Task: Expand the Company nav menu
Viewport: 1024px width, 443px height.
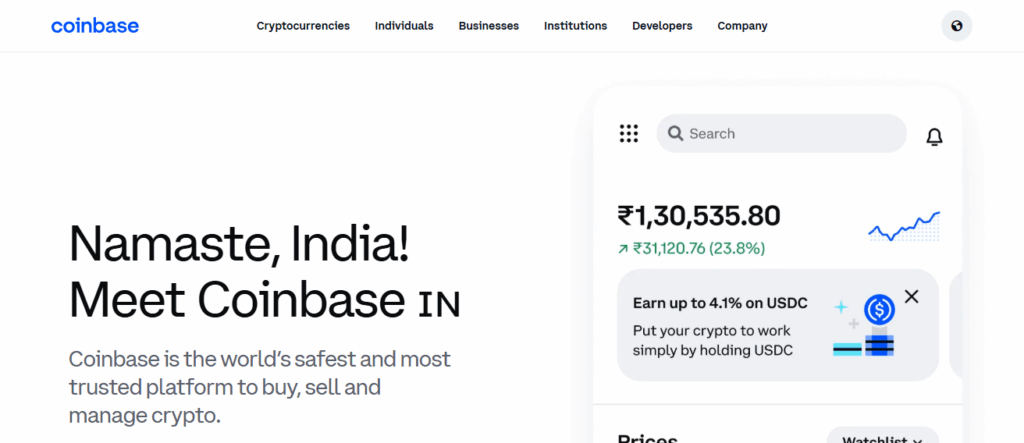Action: click(x=742, y=26)
